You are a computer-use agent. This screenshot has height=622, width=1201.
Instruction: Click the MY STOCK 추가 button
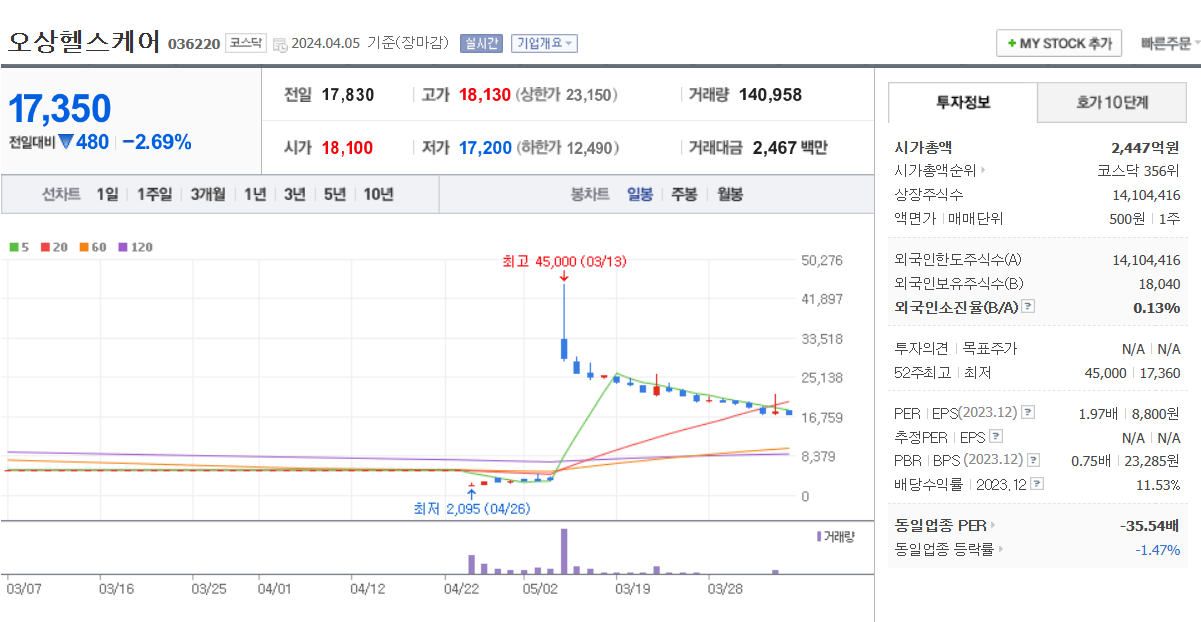tap(1059, 43)
